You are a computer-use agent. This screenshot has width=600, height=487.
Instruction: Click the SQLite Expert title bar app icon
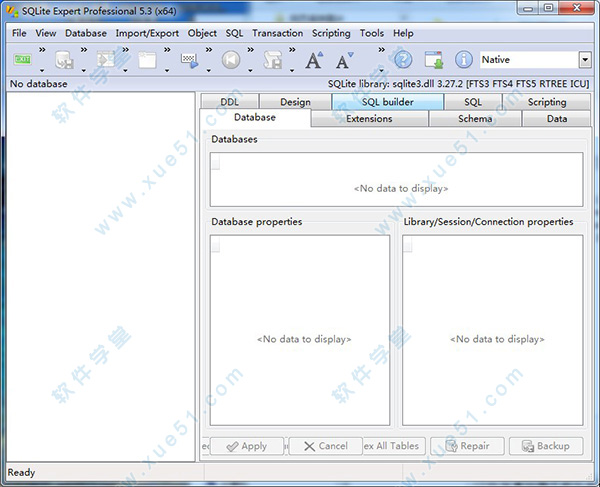[x=12, y=11]
